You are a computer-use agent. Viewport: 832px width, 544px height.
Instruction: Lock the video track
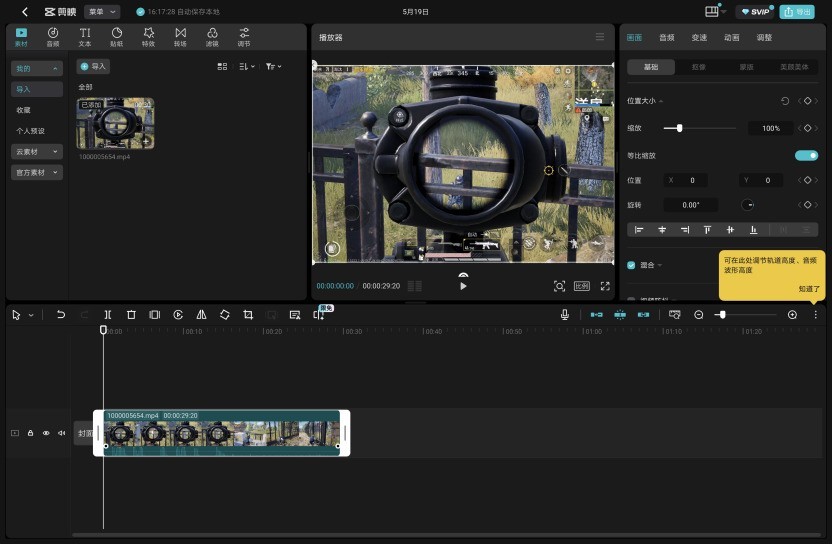pos(30,433)
